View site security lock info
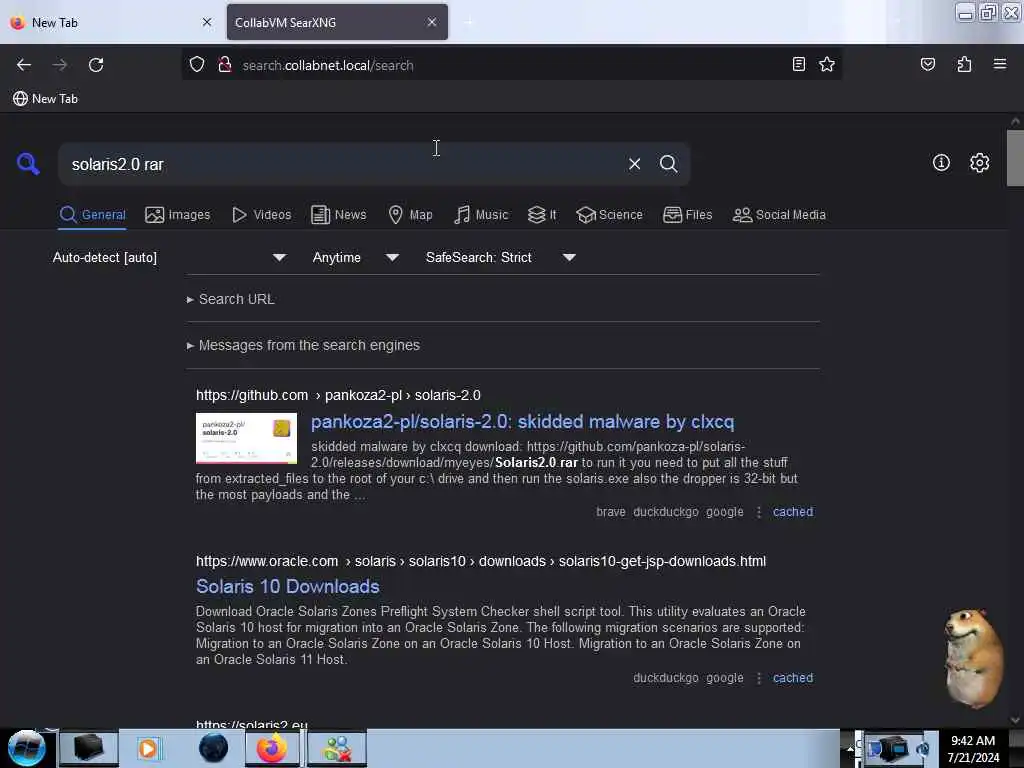Image resolution: width=1024 pixels, height=768 pixels. 225,65
